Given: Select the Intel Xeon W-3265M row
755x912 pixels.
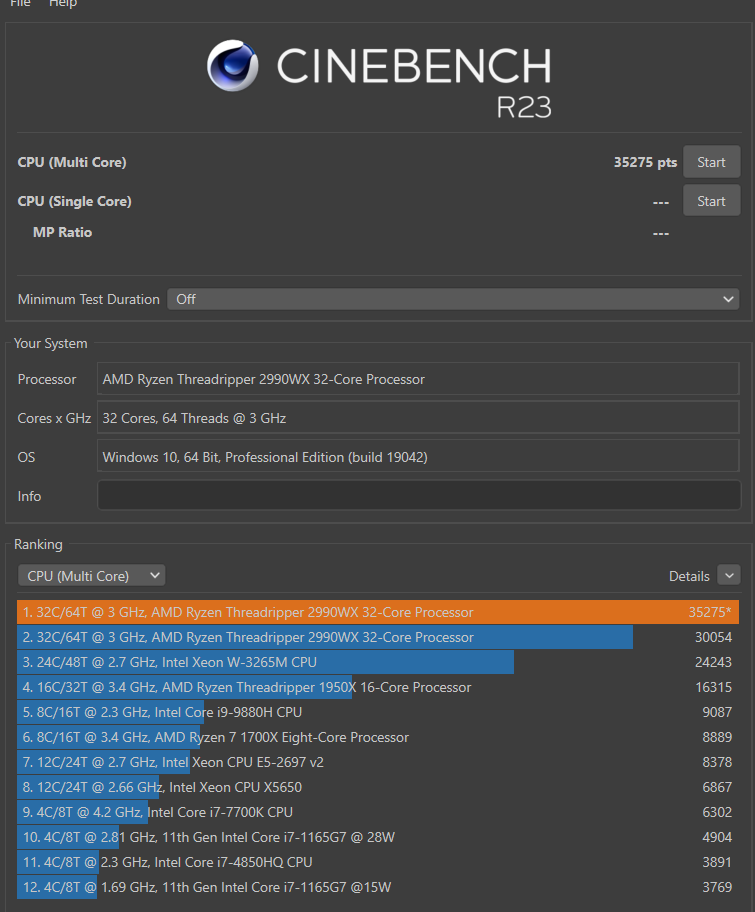Looking at the screenshot, I should point(378,662).
